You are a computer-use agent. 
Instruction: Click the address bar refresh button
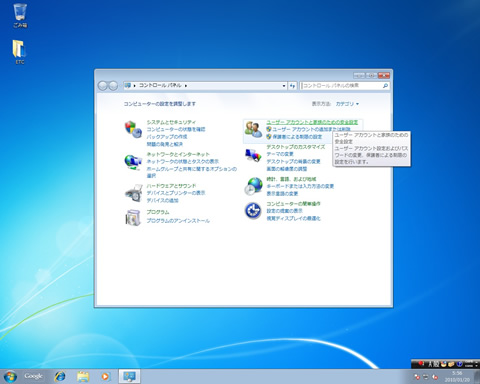(x=292, y=86)
